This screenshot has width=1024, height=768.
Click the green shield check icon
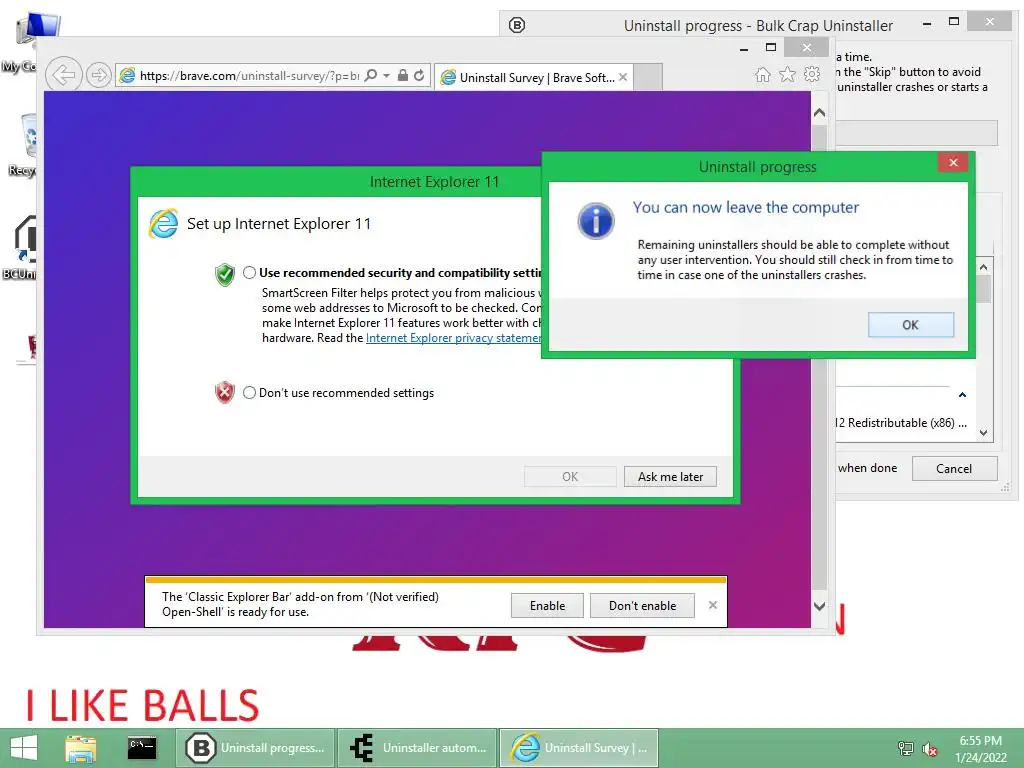coord(225,275)
